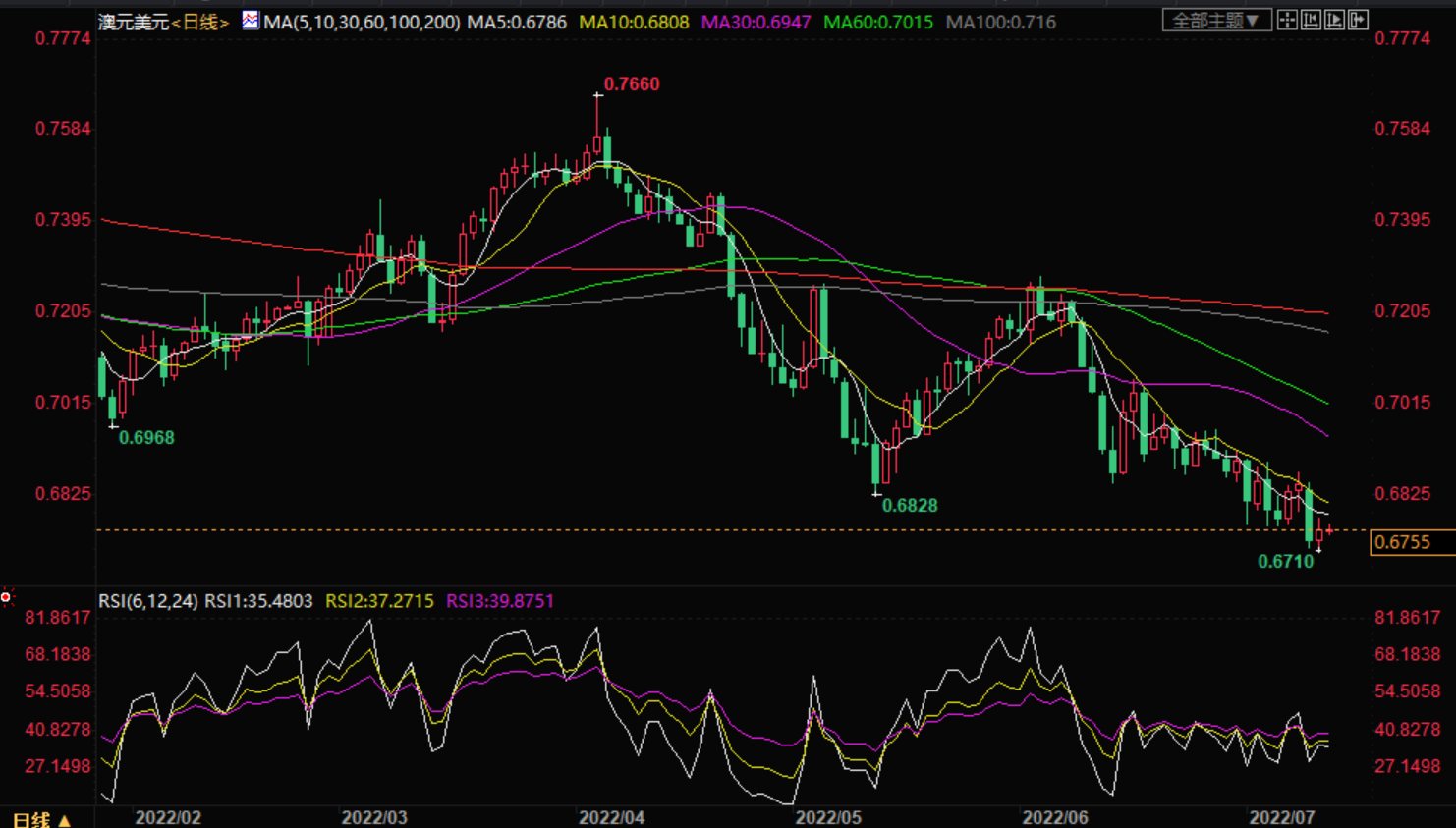Click the 2022/07 date label

(1282, 818)
